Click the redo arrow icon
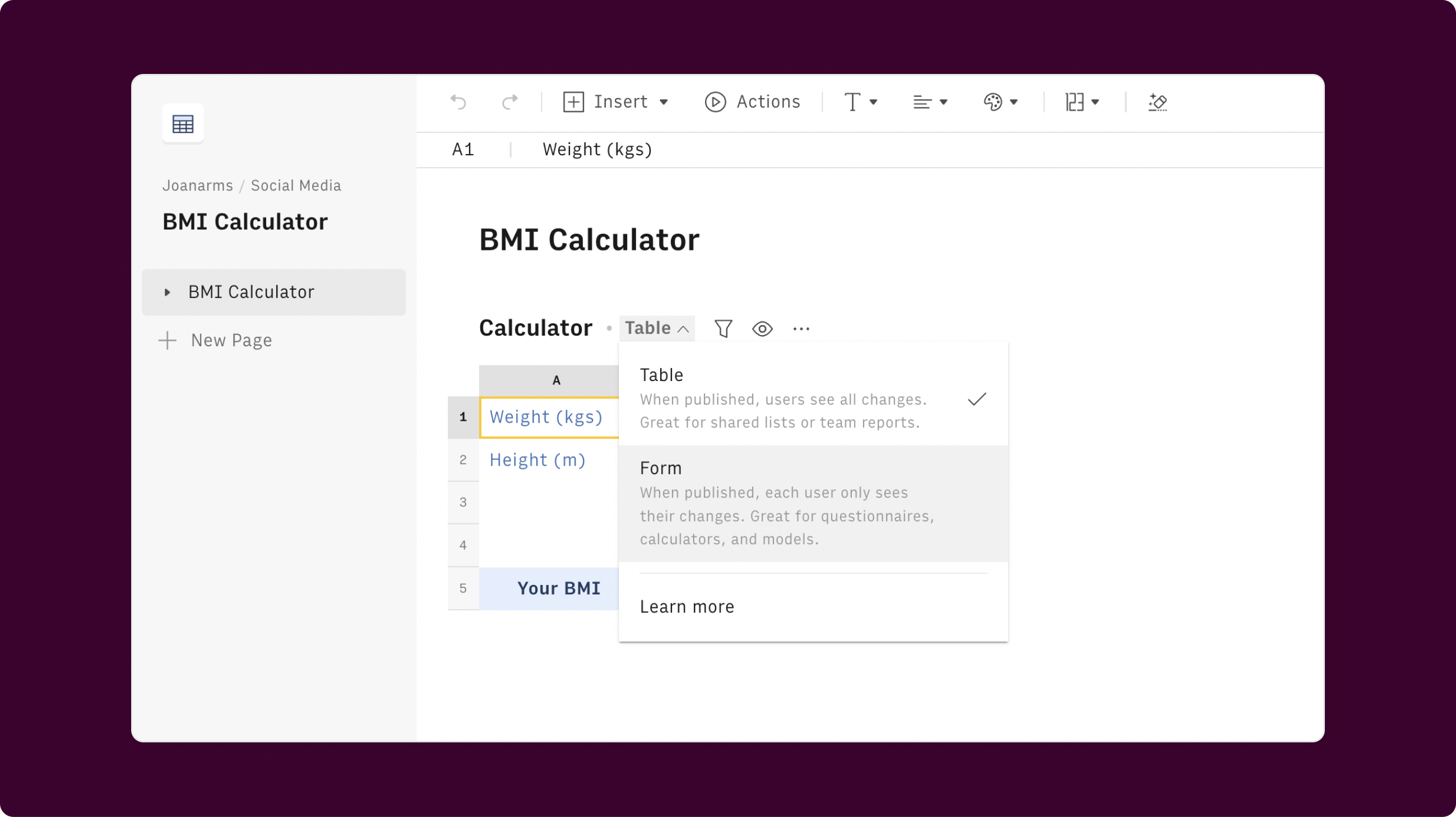Image resolution: width=1456 pixels, height=817 pixels. click(510, 103)
